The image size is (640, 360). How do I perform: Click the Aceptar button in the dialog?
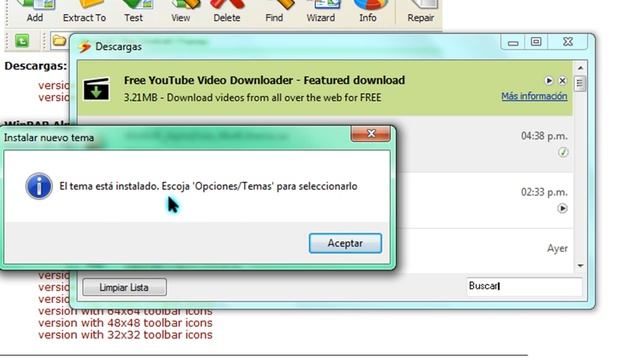(x=345, y=243)
